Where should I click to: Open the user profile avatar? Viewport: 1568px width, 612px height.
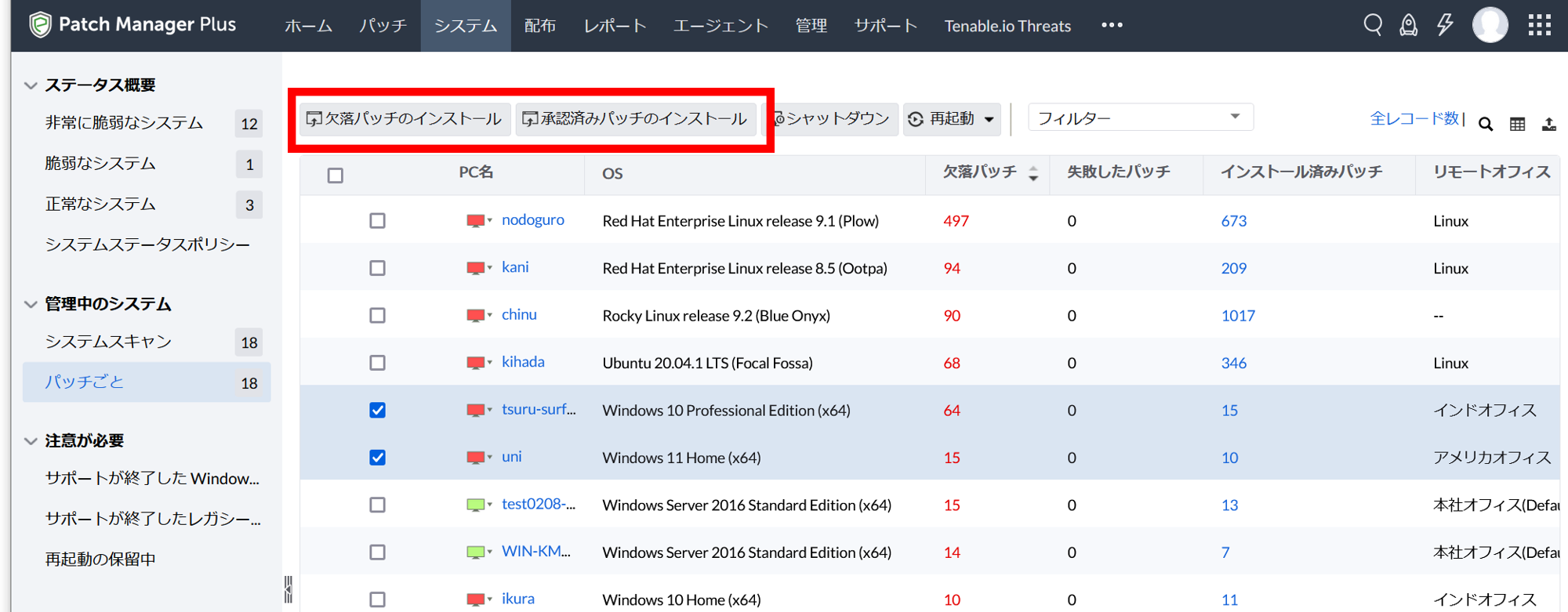(1490, 25)
